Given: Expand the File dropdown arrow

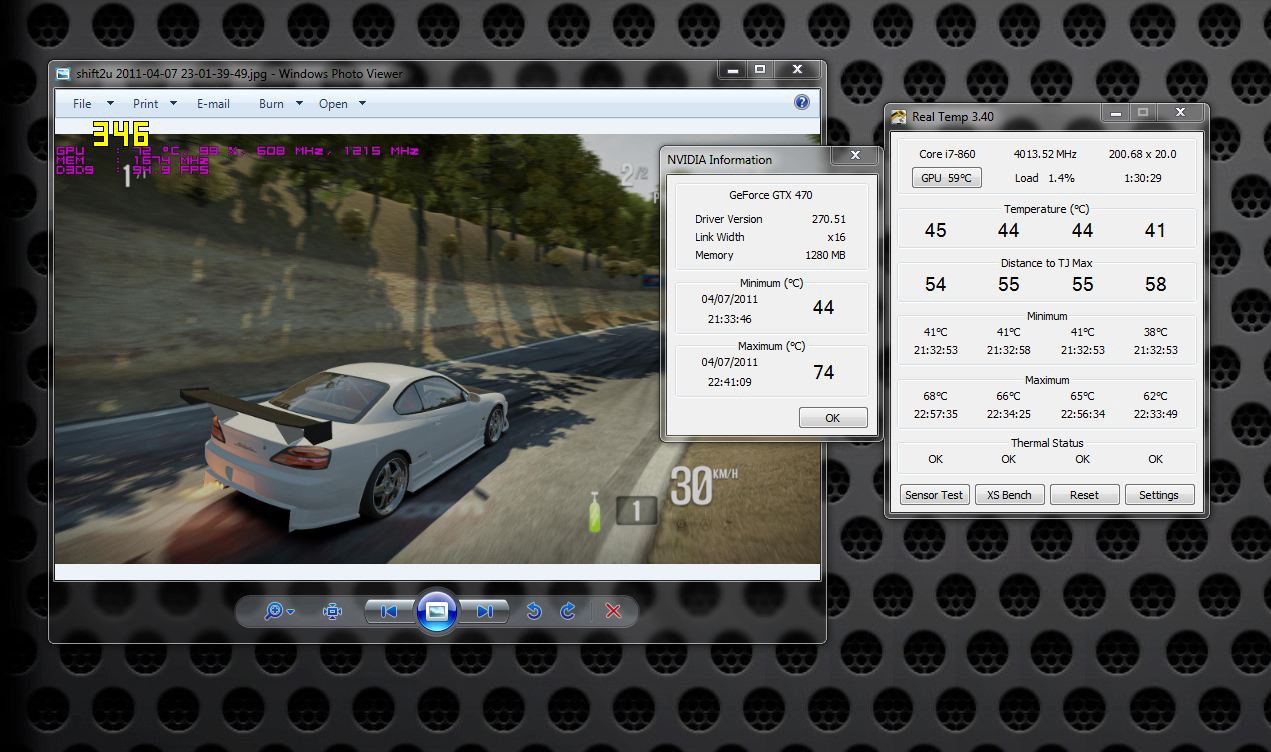Looking at the screenshot, I should 110,103.
